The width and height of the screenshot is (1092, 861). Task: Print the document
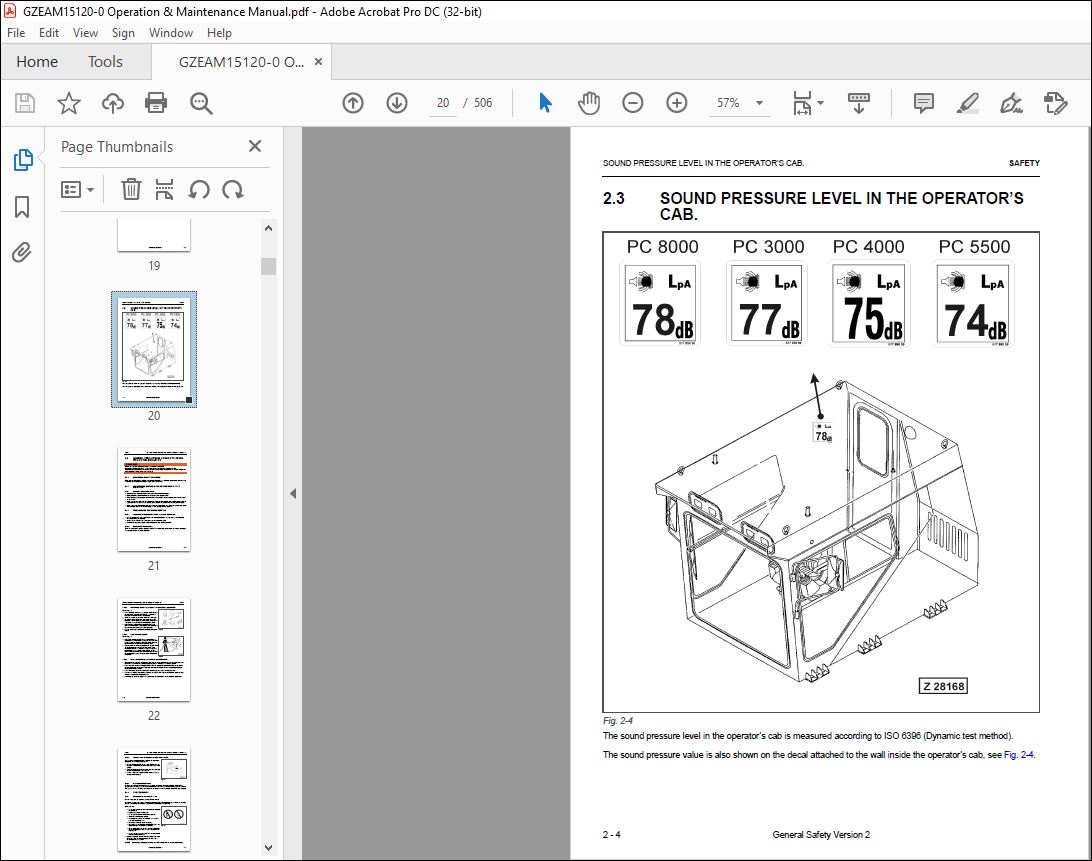coord(155,103)
